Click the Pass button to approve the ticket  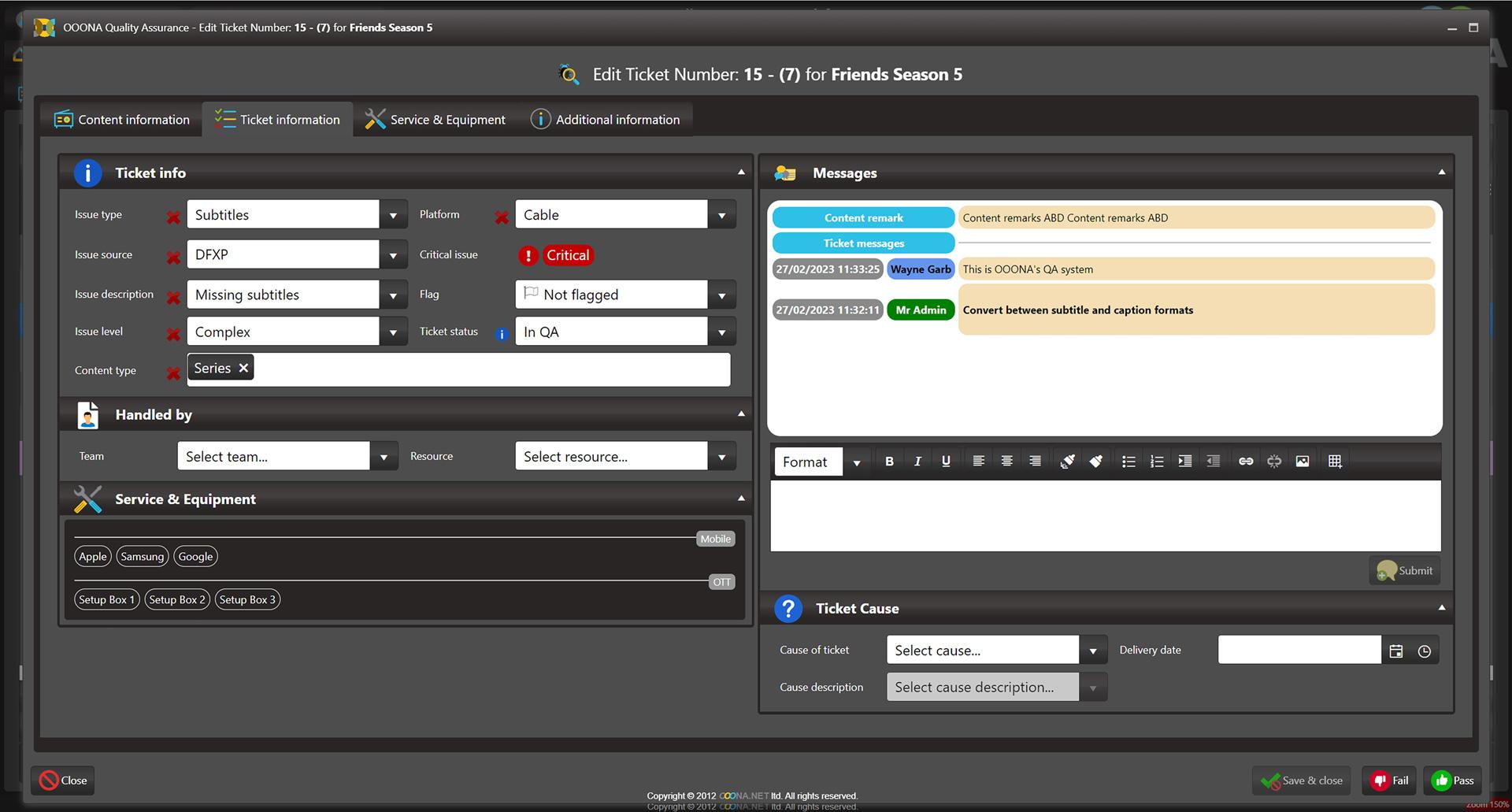coord(1452,780)
